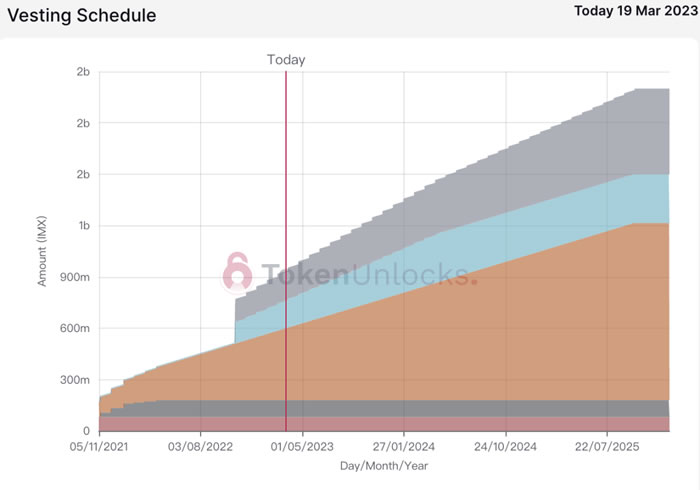Click the 24/10/2024 date tick label

(x=505, y=446)
